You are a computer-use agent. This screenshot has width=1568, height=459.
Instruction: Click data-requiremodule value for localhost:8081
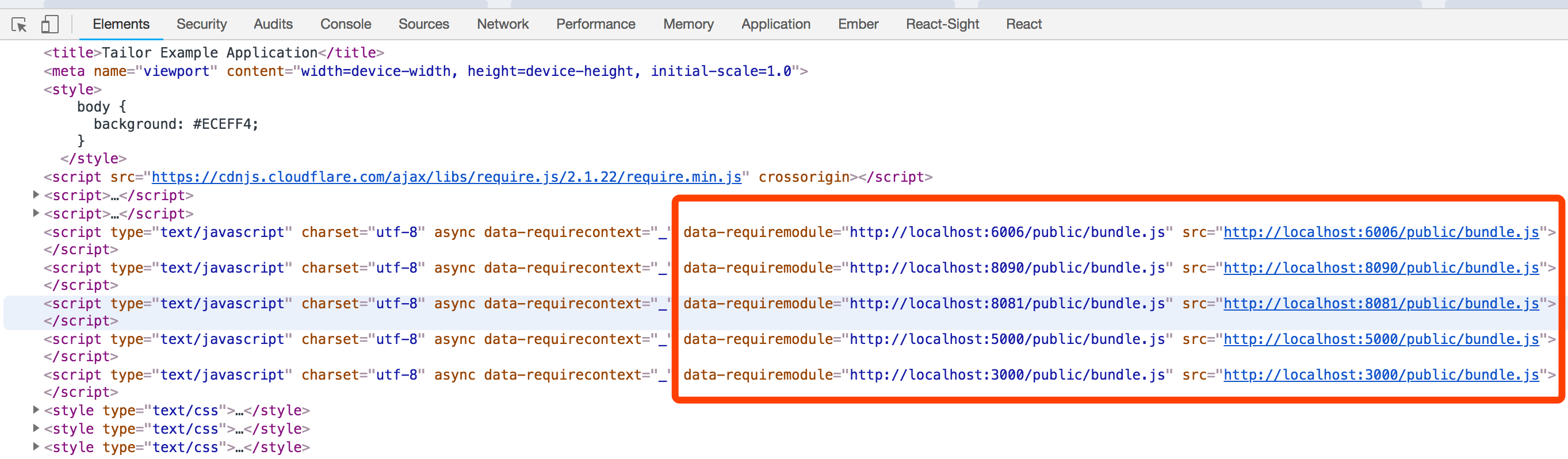[x=1007, y=304]
